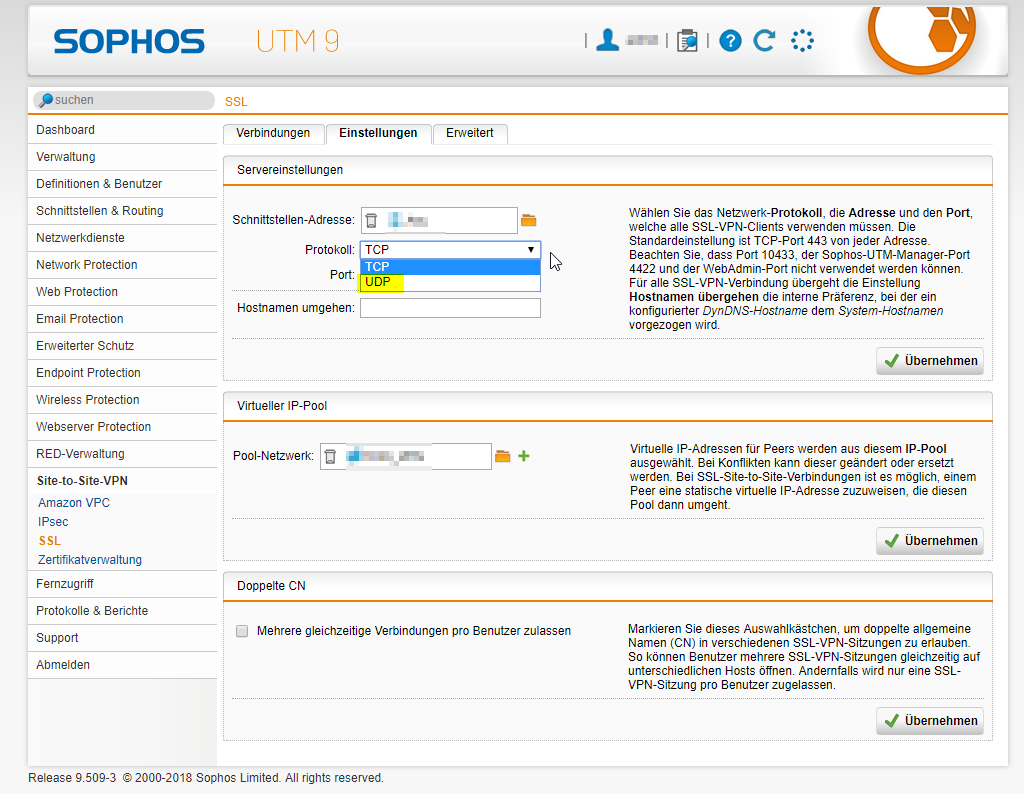
Task: Click green plus icon beside Pool-Netzwerk
Action: pos(524,456)
